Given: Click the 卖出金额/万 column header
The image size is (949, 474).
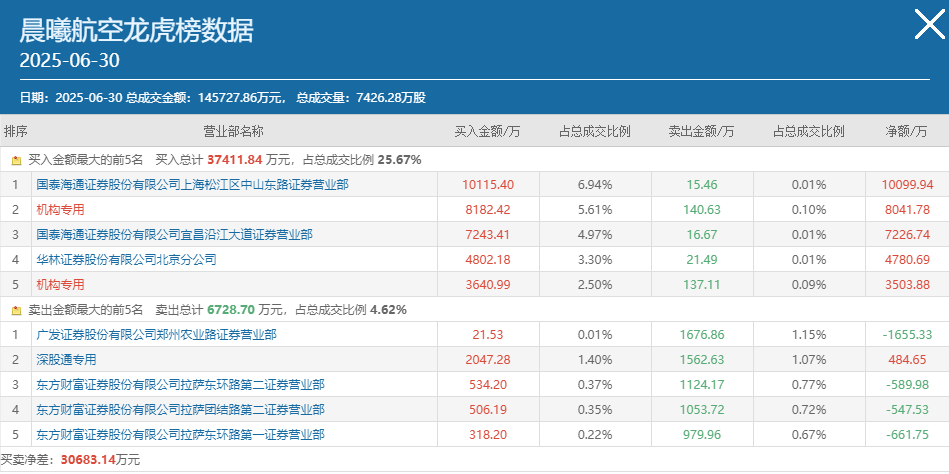Looking at the screenshot, I should [x=701, y=131].
